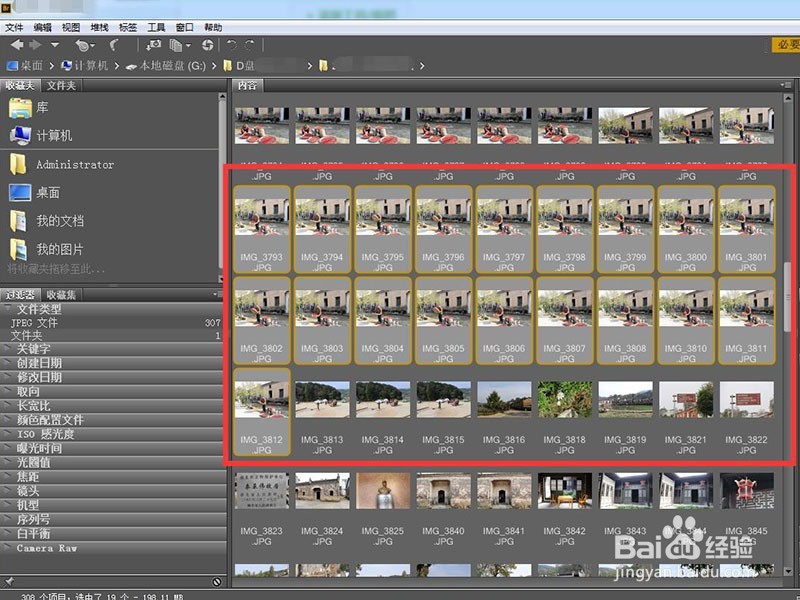The image size is (800, 600).
Task: Go forward using the forward arrow
Action: (x=35, y=45)
